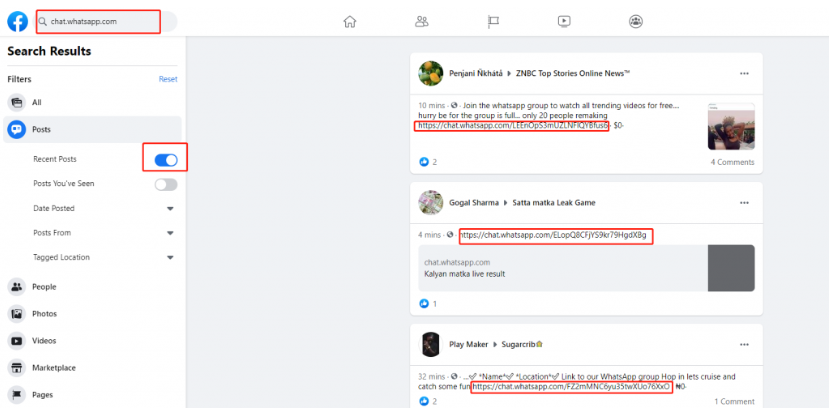Open the Home icon in top navigation
Image resolution: width=830 pixels, height=408 pixels.
[x=350, y=22]
